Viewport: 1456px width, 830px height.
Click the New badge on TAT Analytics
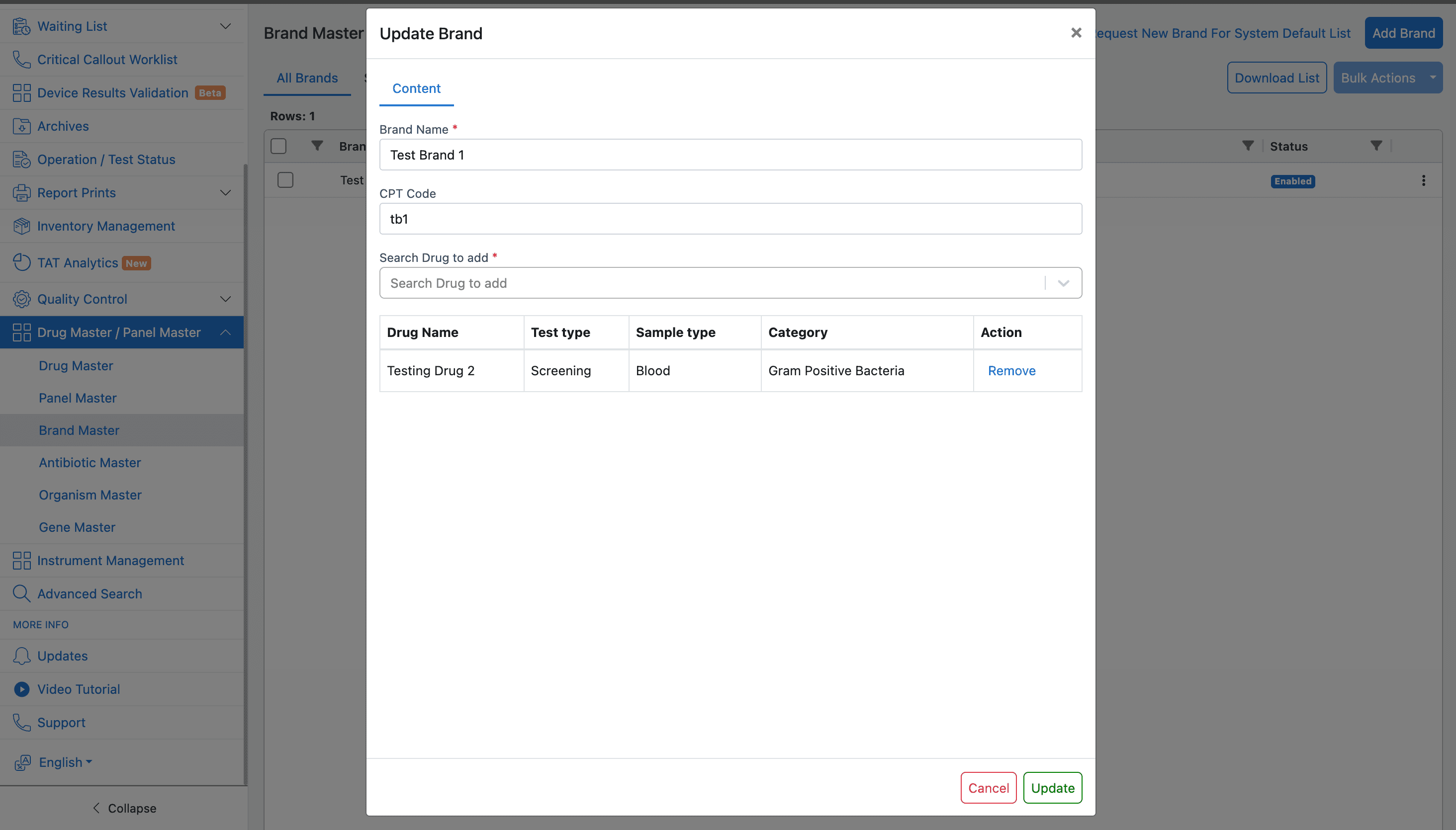pyautogui.click(x=136, y=263)
